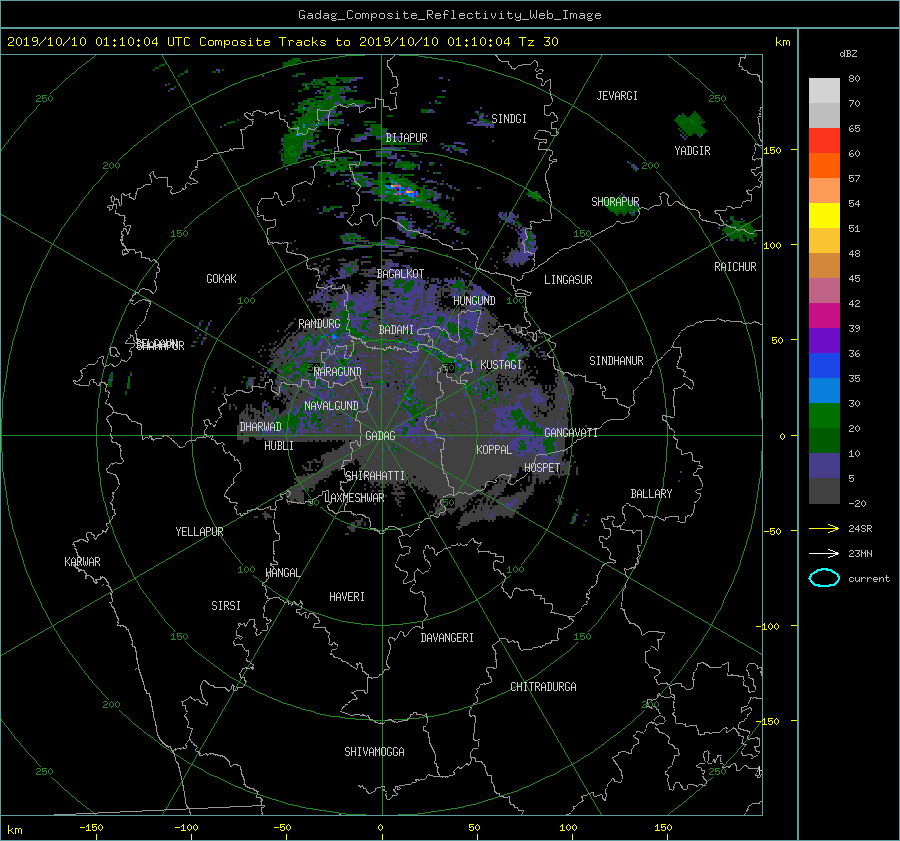Click the LINGASUR city label
Image resolution: width=900 pixels, height=841 pixels.
568,280
